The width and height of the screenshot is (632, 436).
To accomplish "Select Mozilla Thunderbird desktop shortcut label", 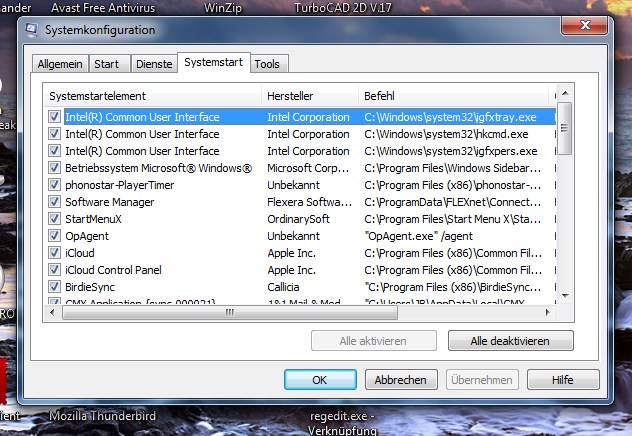I will click(102, 415).
